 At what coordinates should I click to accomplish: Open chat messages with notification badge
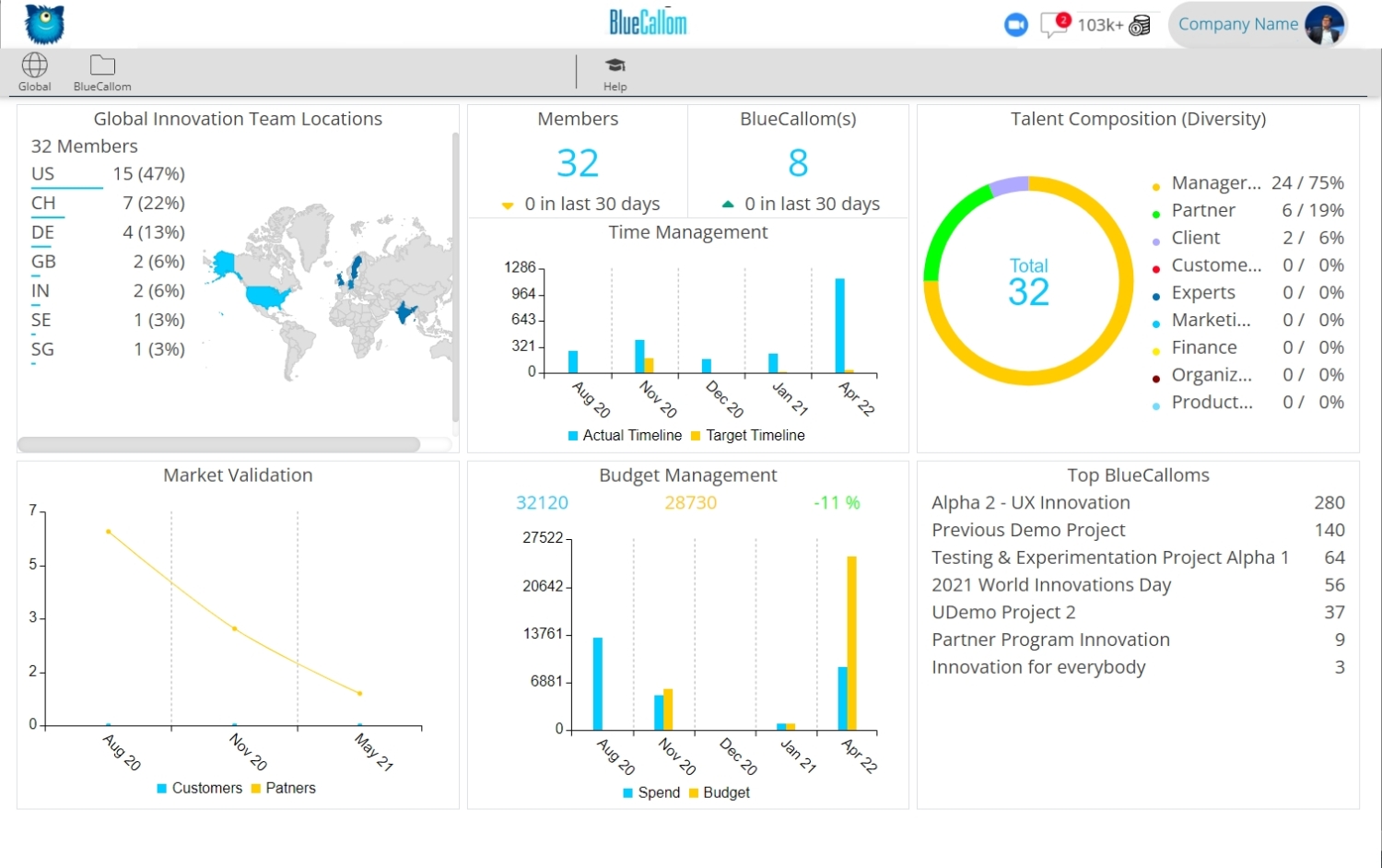click(1054, 25)
